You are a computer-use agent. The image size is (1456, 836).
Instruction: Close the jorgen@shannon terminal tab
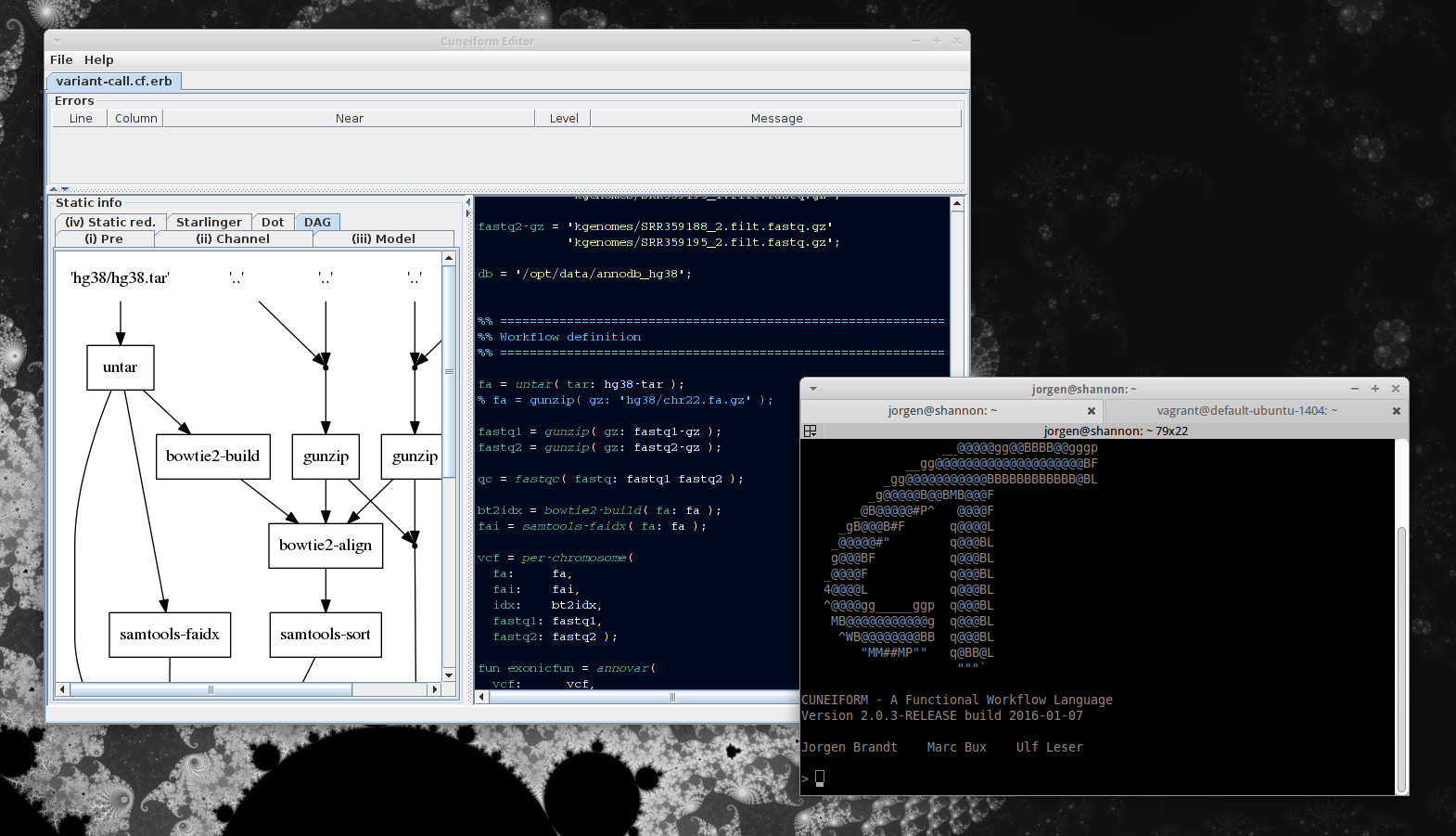coord(1092,411)
